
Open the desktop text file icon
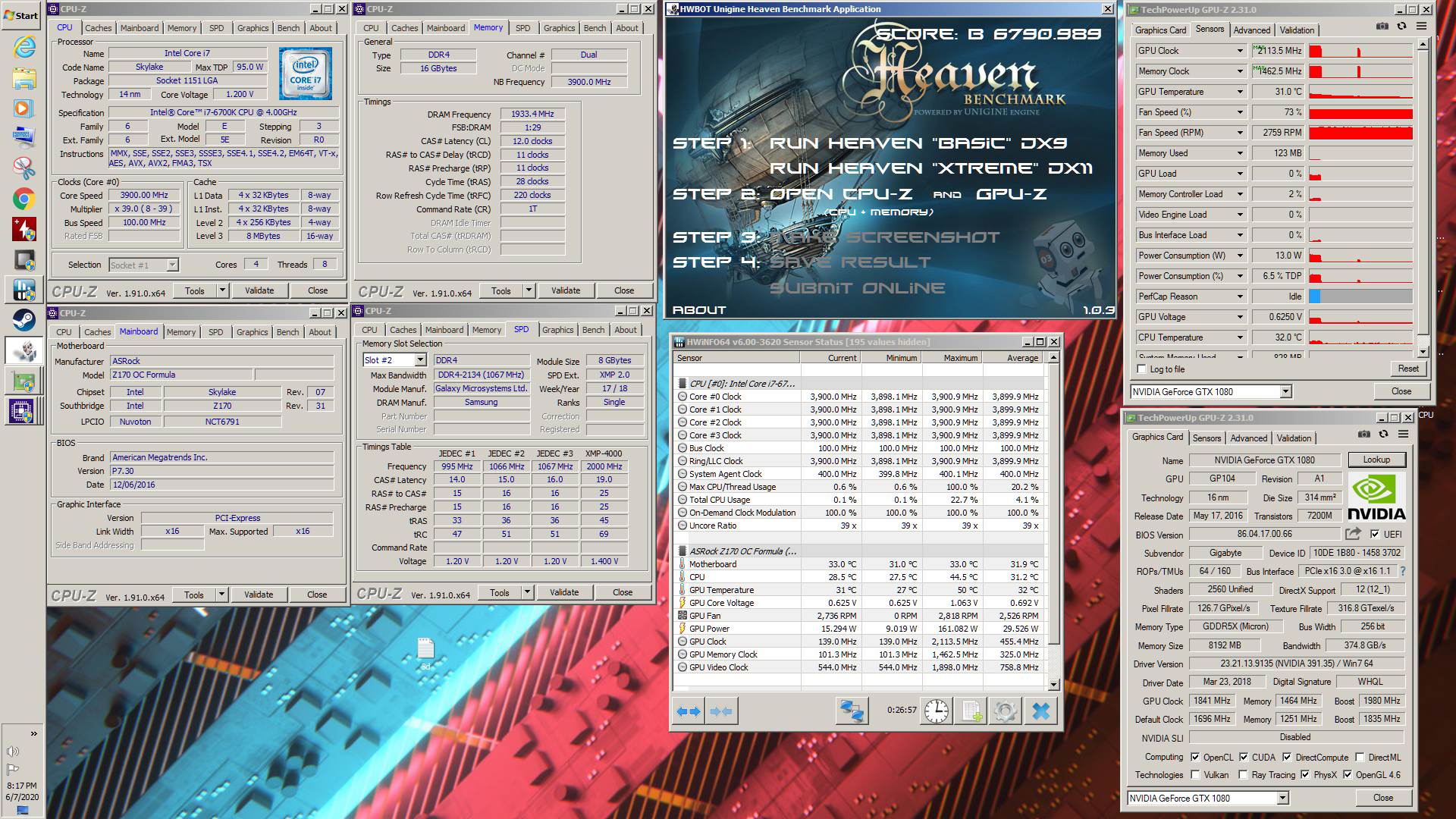click(x=425, y=654)
